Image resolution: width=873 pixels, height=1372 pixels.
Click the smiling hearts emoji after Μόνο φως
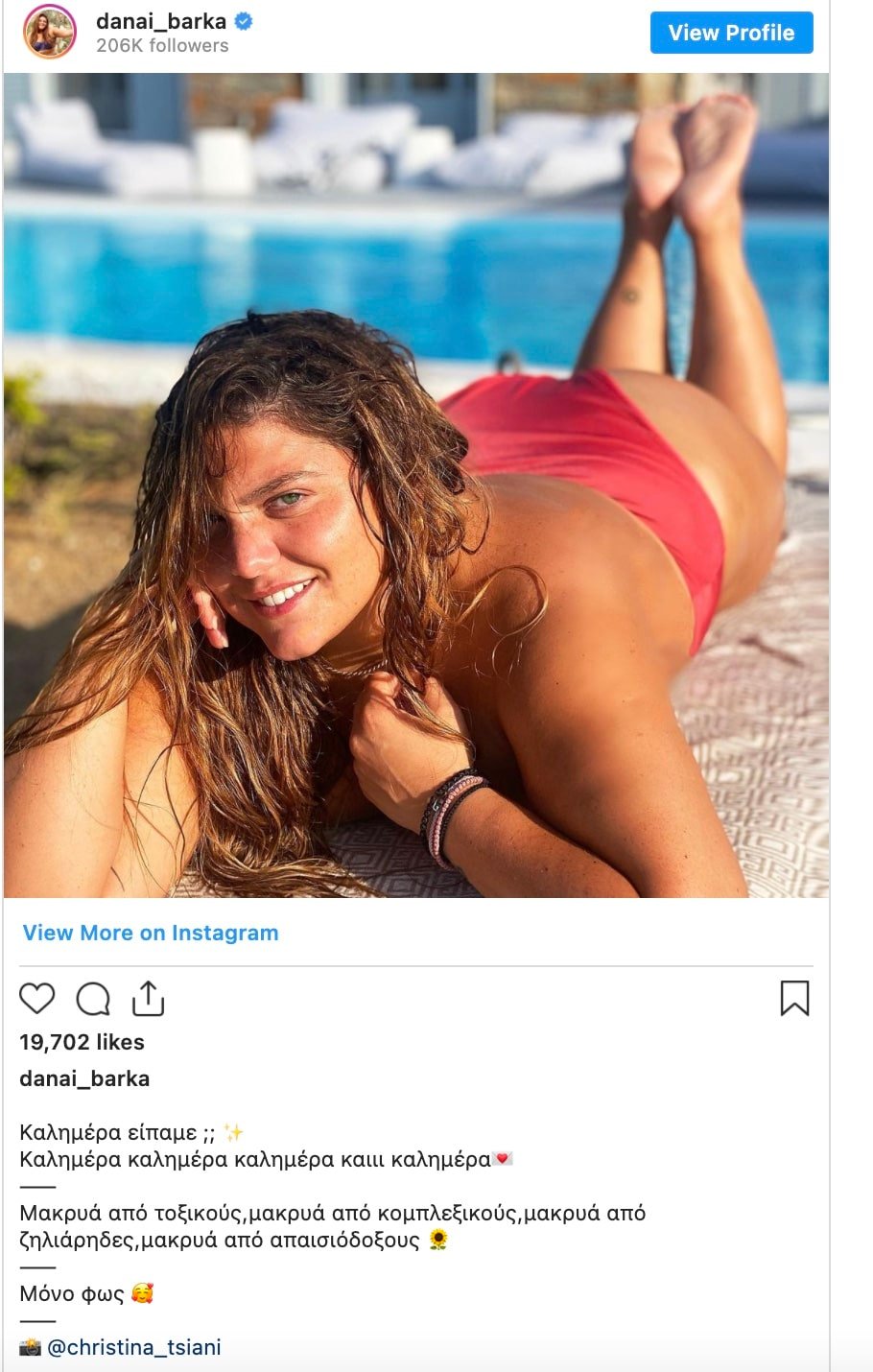click(142, 1293)
